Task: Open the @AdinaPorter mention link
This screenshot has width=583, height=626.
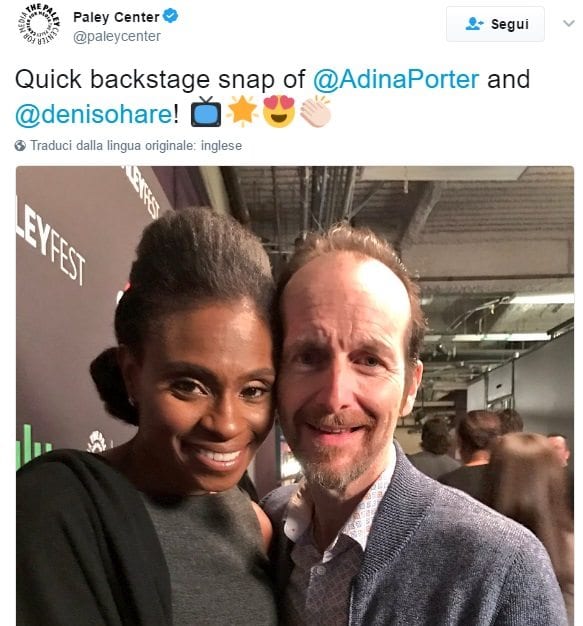Action: 396,79
